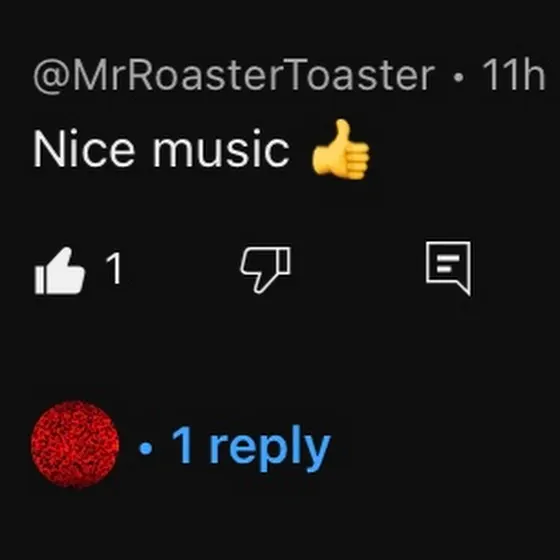The height and width of the screenshot is (560, 560).
Task: Dislike the Nice music comment
Action: point(265,270)
